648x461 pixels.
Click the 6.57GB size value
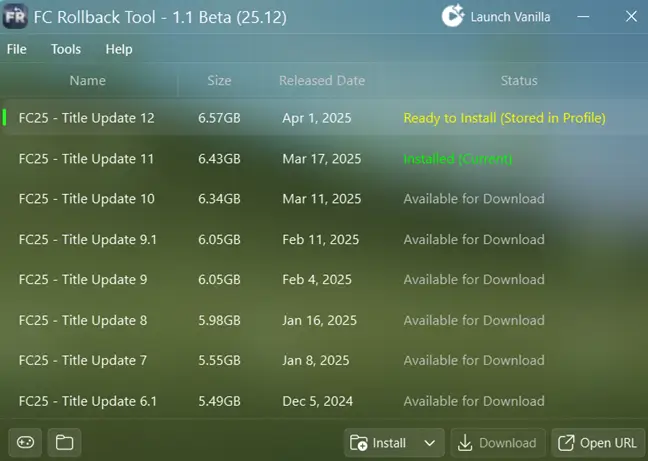coord(219,118)
